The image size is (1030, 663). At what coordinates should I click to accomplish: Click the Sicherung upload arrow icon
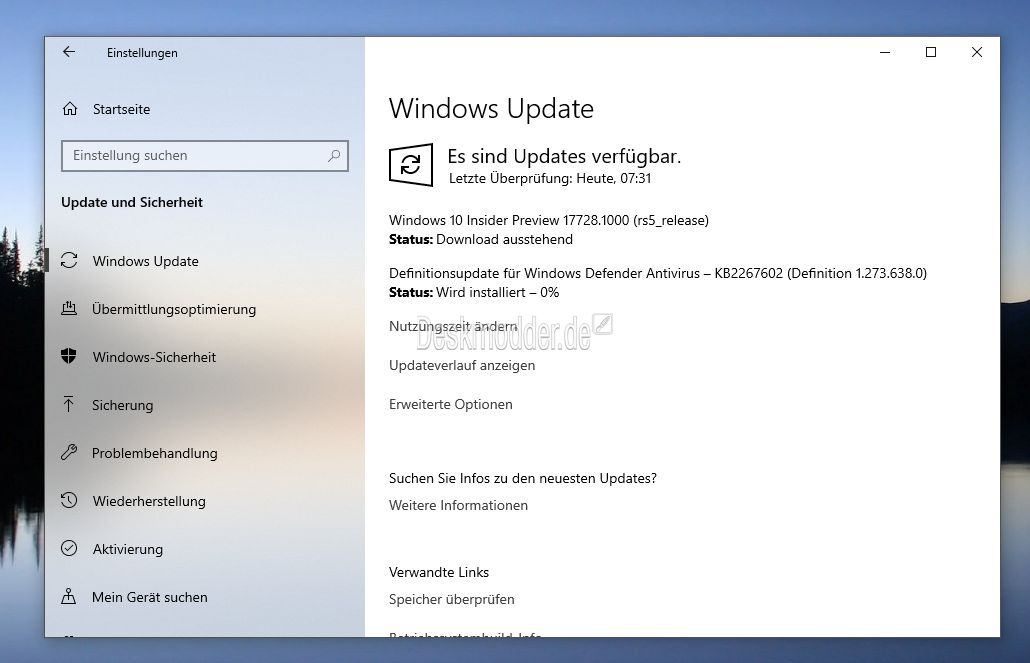pos(68,404)
